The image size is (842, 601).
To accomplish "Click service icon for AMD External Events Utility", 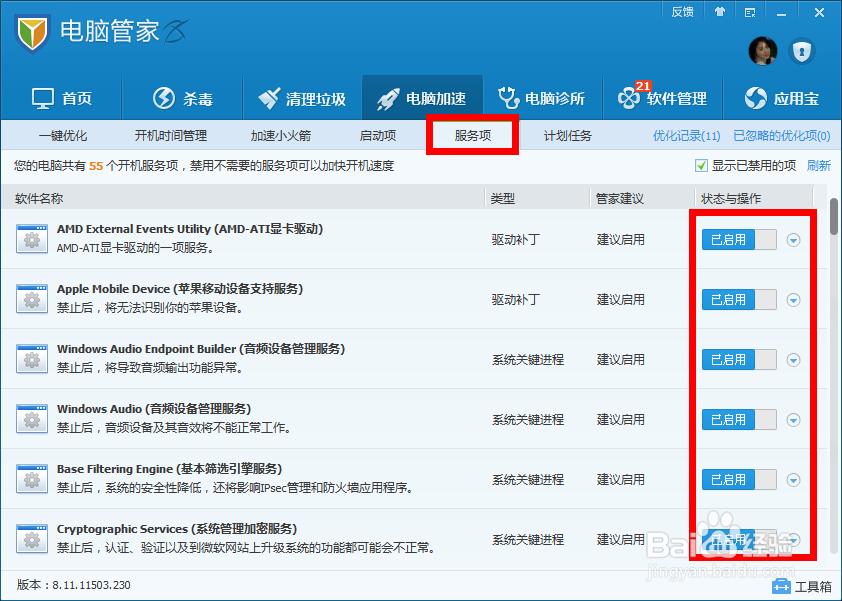I will point(32,238).
